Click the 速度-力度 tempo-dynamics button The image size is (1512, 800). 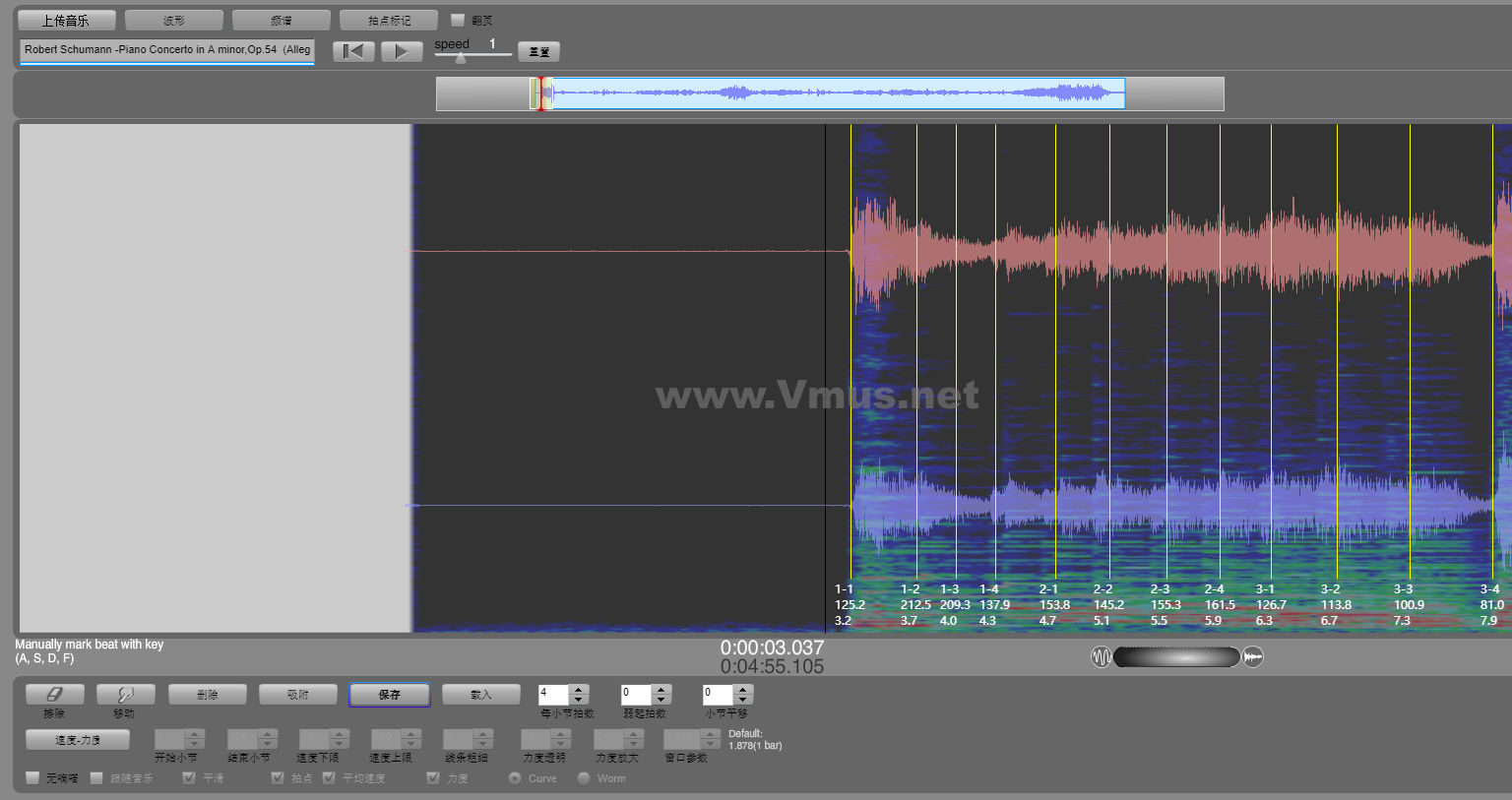coord(78,740)
